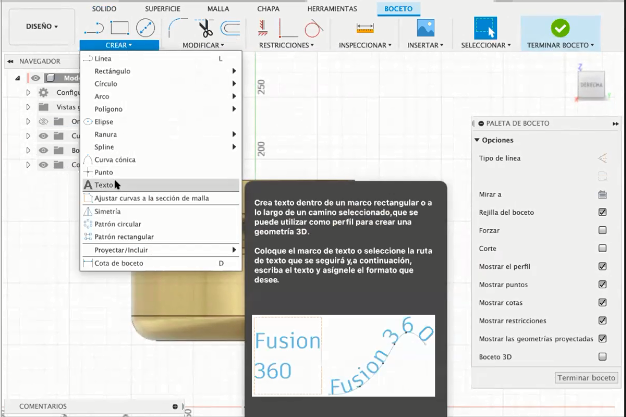The height and width of the screenshot is (417, 626).
Task: Collapse the Paleta de boceto arrows
Action: pyautogui.click(x=615, y=124)
